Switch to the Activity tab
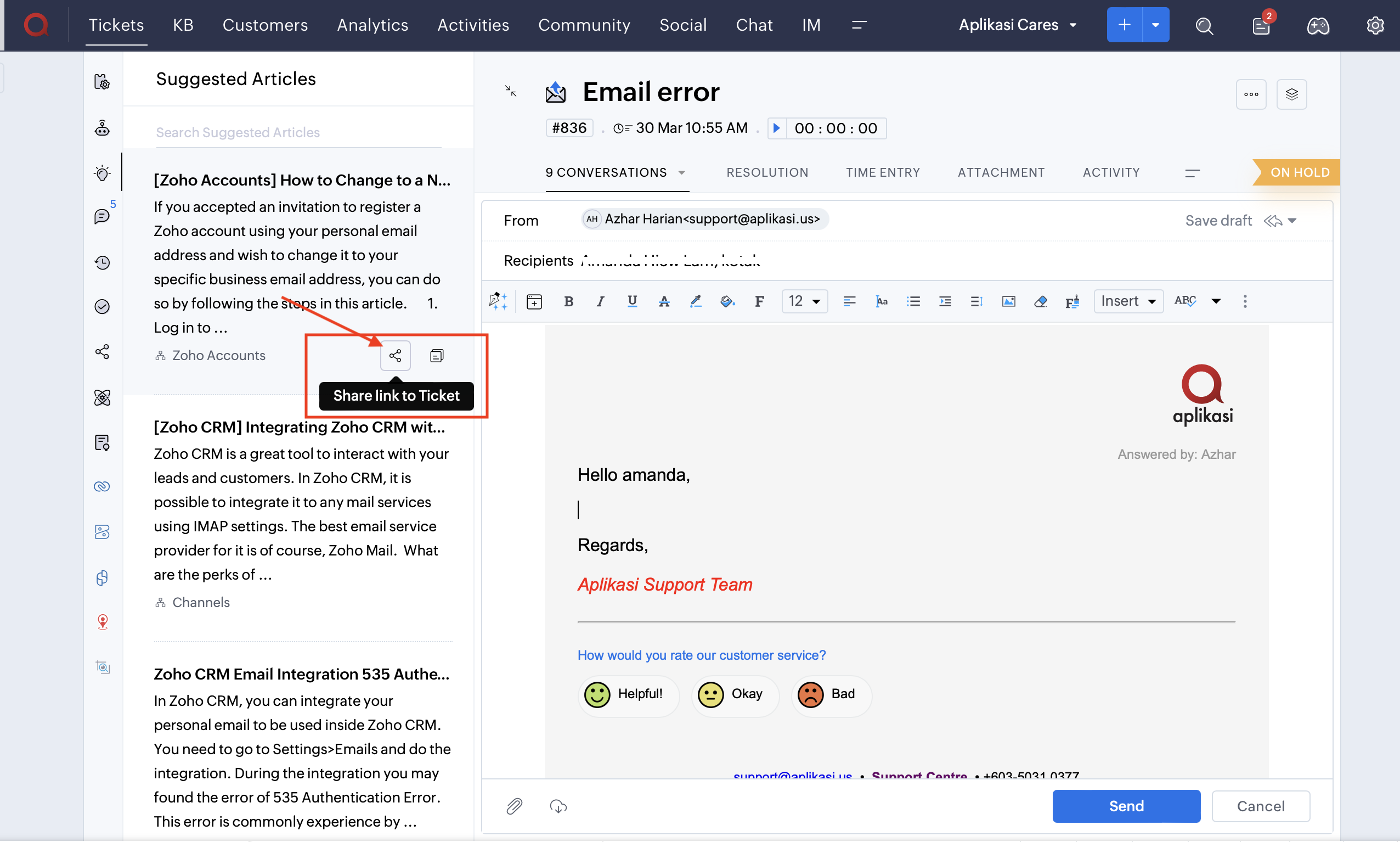Screen dimensions: 1400x842 tap(1110, 172)
